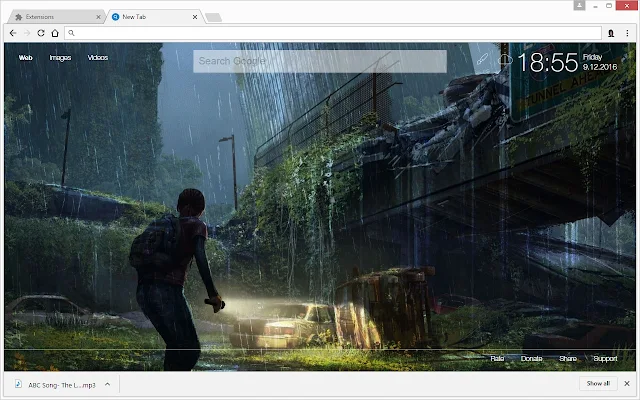Viewport: 640px width, 400px height.
Task: Close the New Tab tab
Action: coord(195,17)
